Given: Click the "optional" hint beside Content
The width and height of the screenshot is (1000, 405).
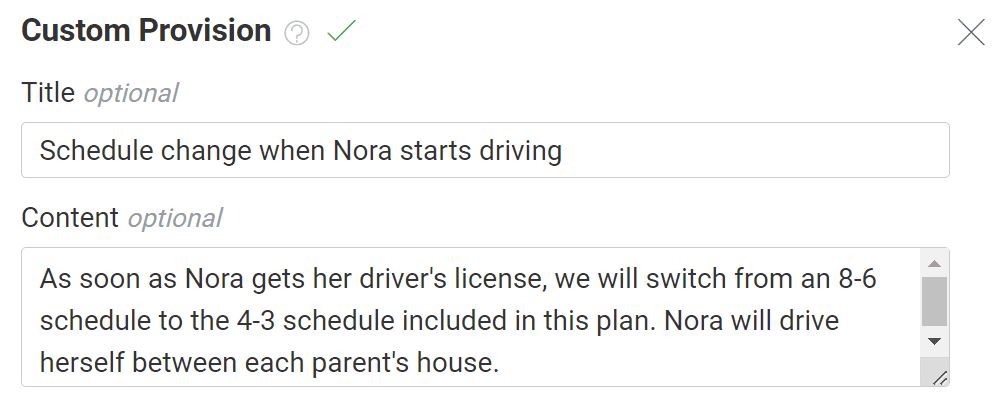Looking at the screenshot, I should 174,218.
